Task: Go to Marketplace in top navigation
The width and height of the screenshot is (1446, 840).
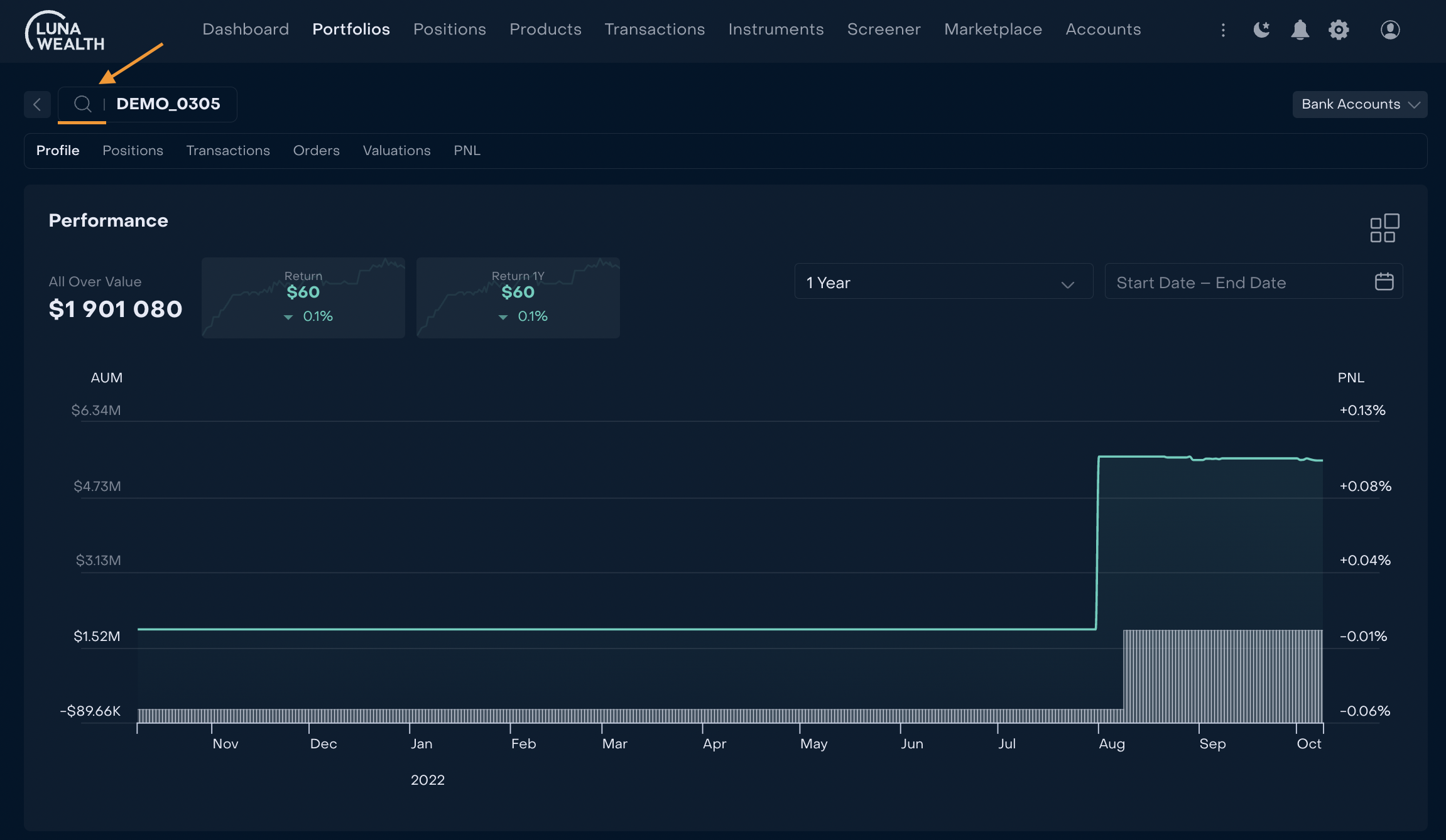Action: (992, 30)
